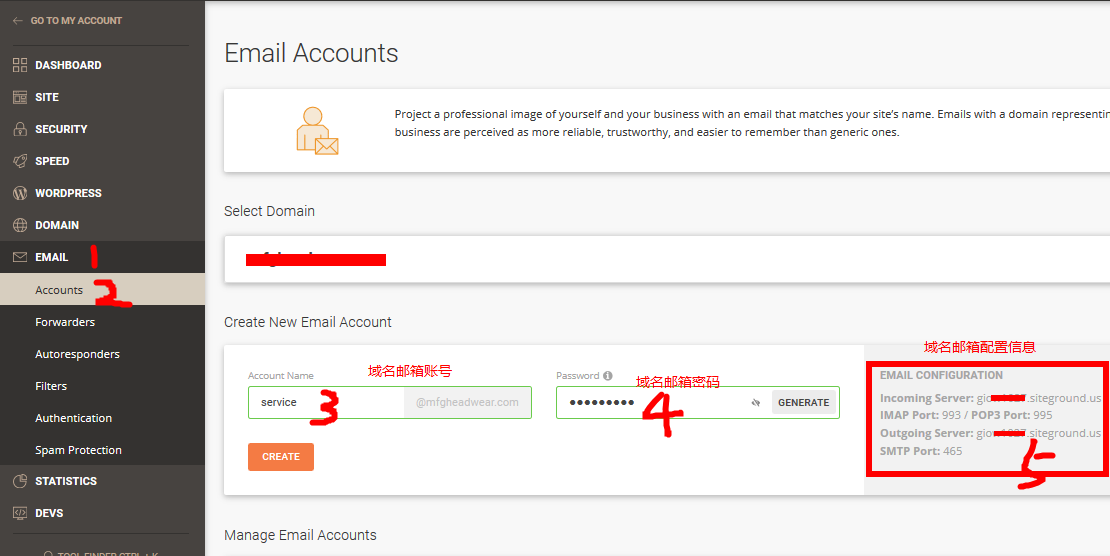This screenshot has height=556, width=1110.
Task: Click the Password info tooltip icon
Action: (608, 376)
